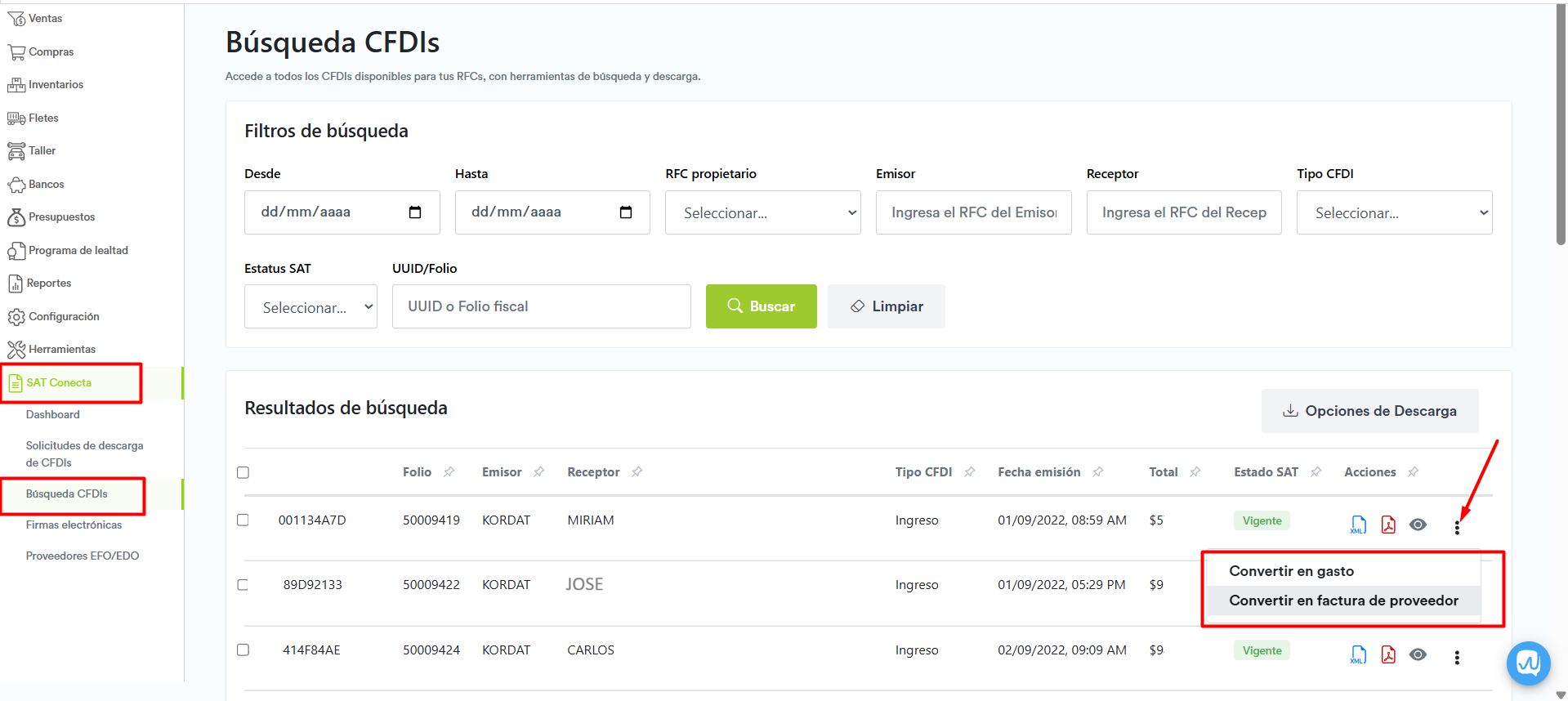Select Convertir en factura de proveedor
Viewport: 1568px width, 701px height.
click(x=1343, y=601)
